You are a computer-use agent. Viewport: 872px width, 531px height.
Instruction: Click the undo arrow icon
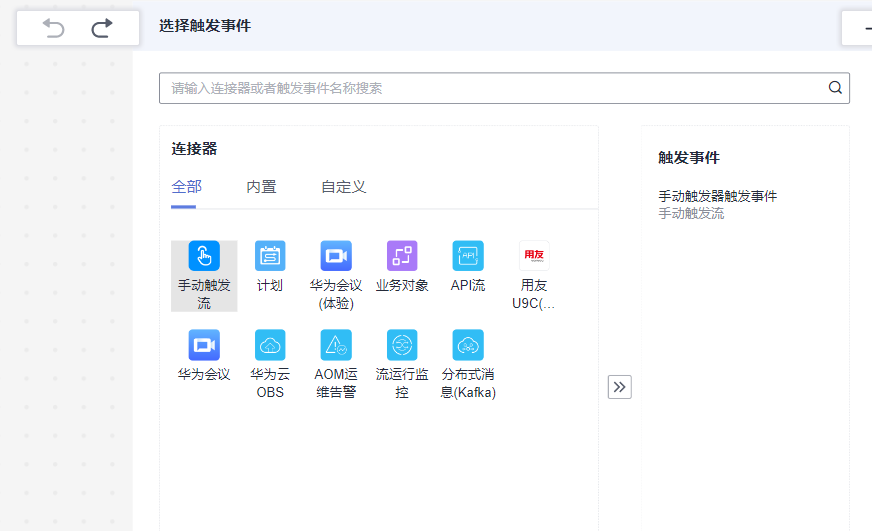(53, 27)
